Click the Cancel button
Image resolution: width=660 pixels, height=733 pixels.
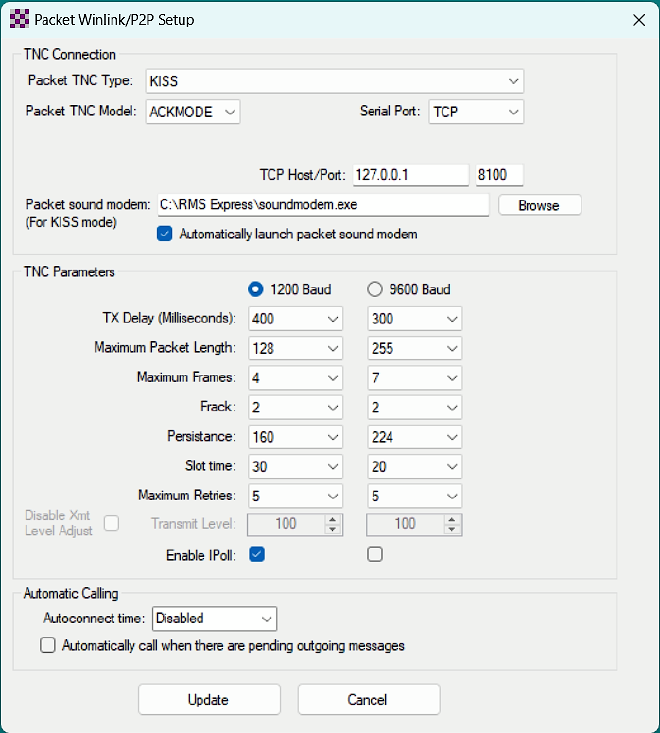tap(369, 699)
